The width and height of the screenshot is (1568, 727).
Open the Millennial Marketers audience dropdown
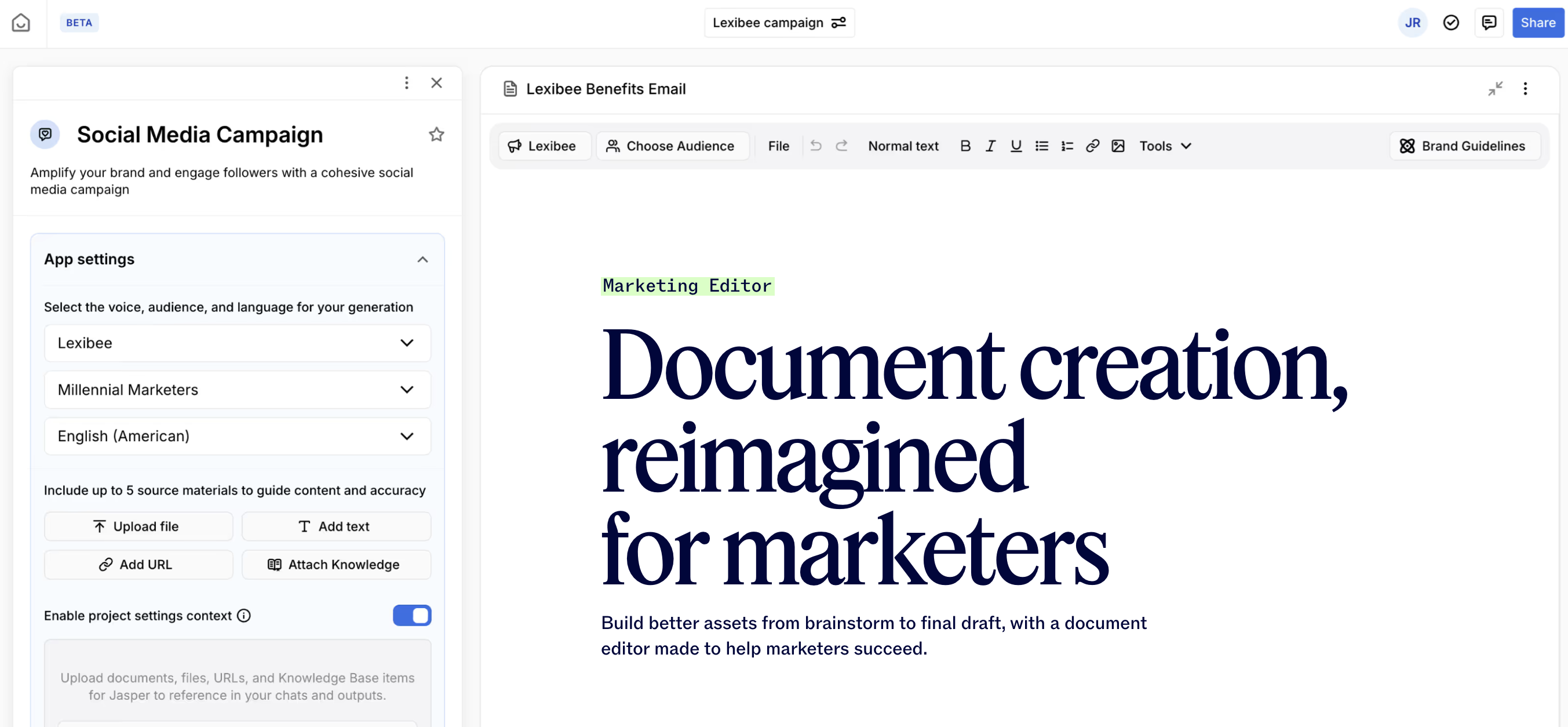(238, 390)
